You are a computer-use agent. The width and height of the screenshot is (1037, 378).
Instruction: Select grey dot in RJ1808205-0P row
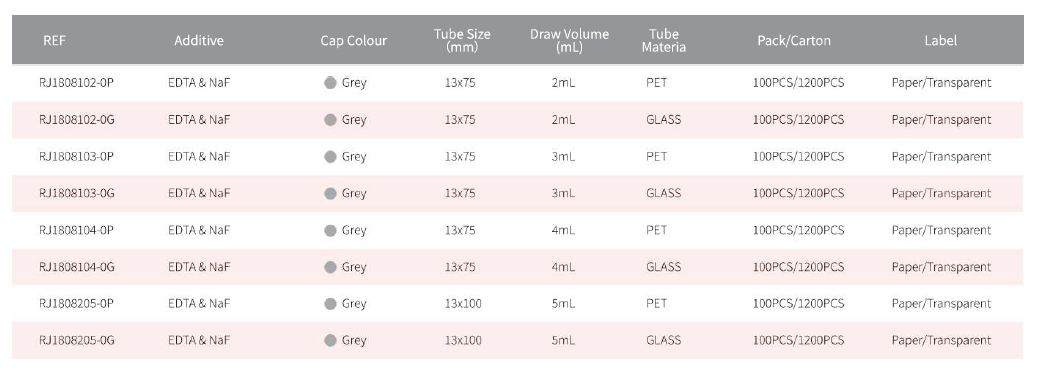pyautogui.click(x=330, y=304)
